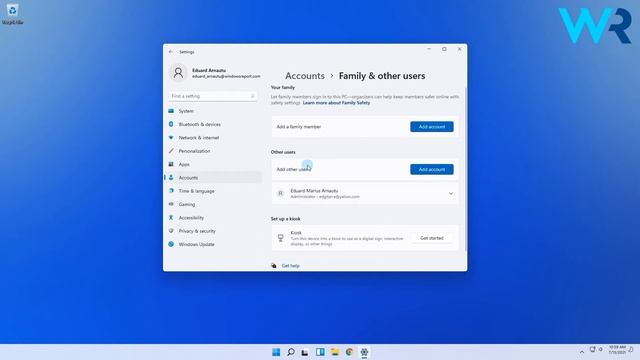This screenshot has height=360, width=640.
Task: Click Add account button for other users
Action: coord(432,169)
